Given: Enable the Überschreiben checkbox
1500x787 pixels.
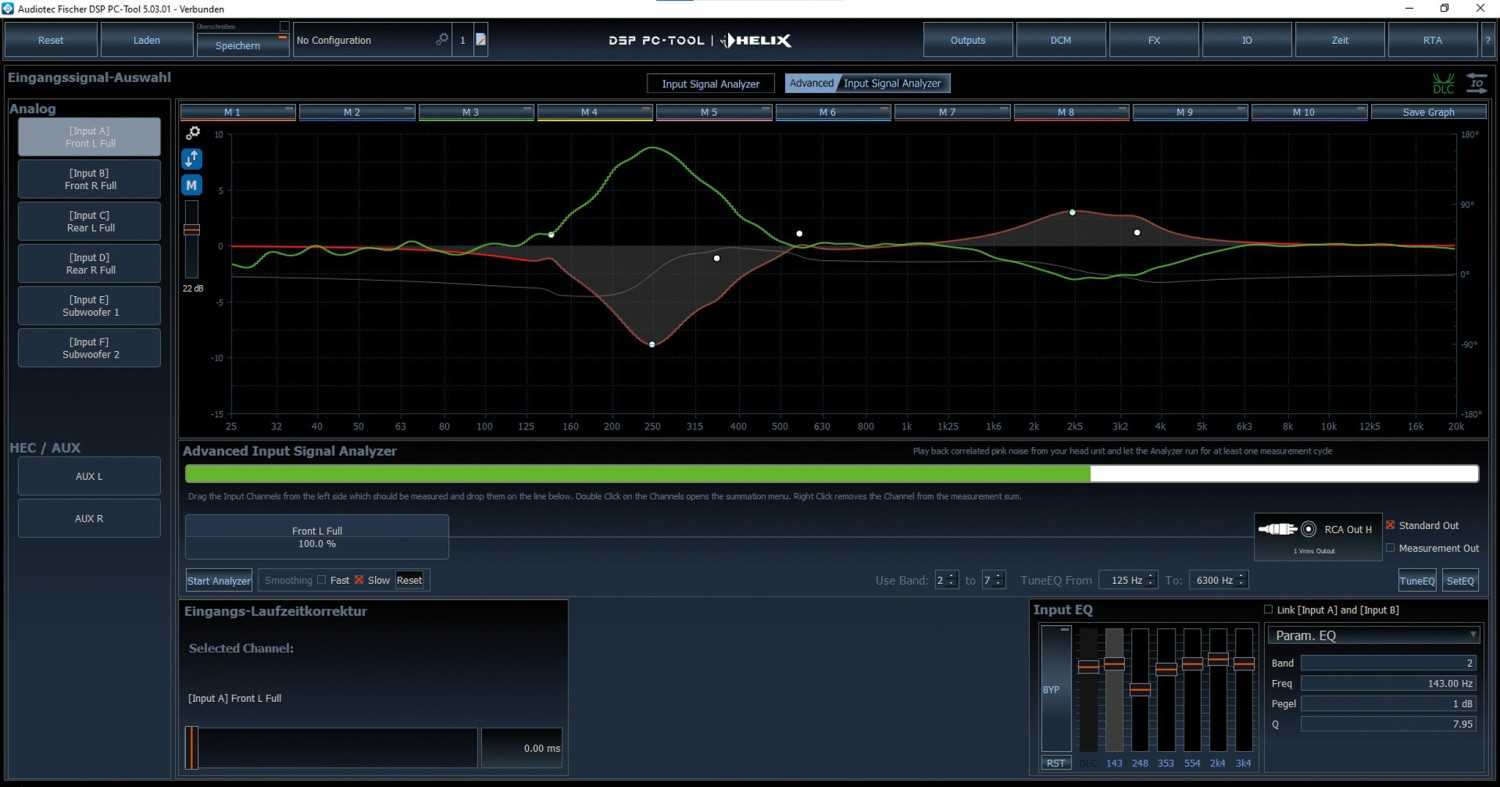Looking at the screenshot, I should 284,26.
